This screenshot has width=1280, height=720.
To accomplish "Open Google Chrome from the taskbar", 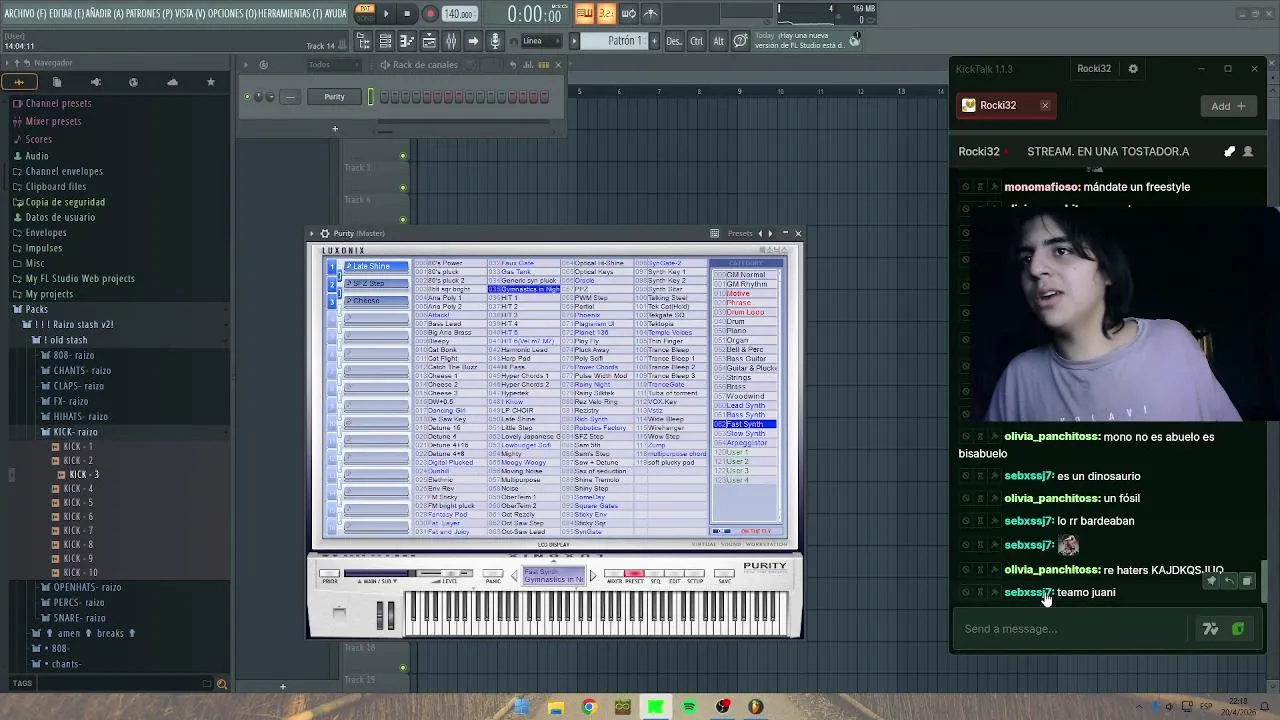I will [x=588, y=707].
